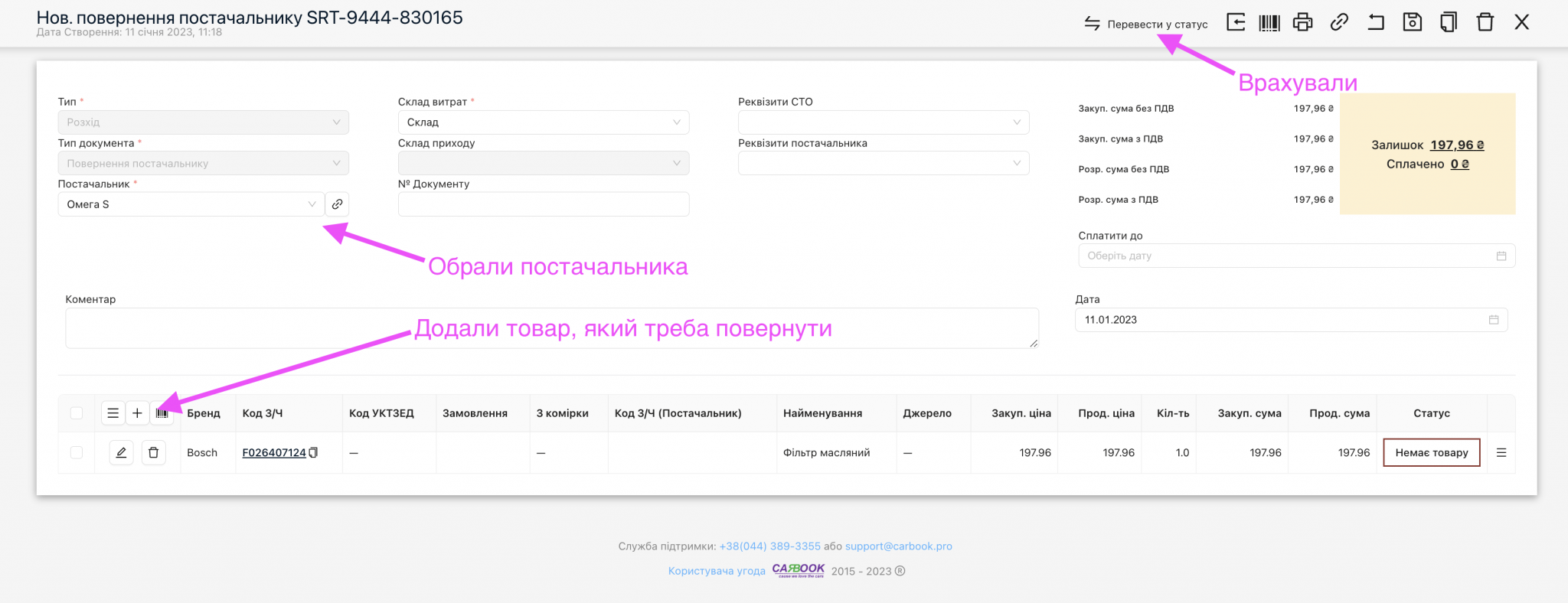Open the Перевести у статус menu
This screenshot has height=603, width=1568.
pos(1146,24)
